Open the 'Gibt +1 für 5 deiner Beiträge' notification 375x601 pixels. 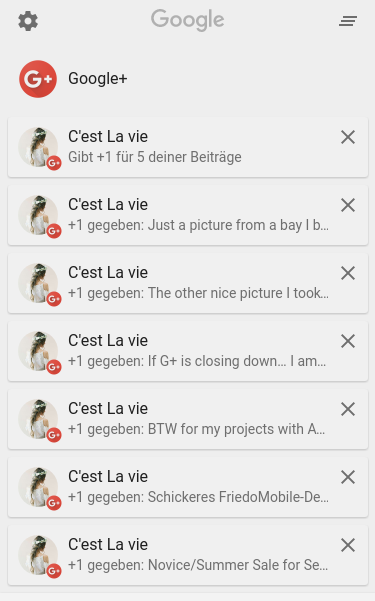click(x=188, y=147)
